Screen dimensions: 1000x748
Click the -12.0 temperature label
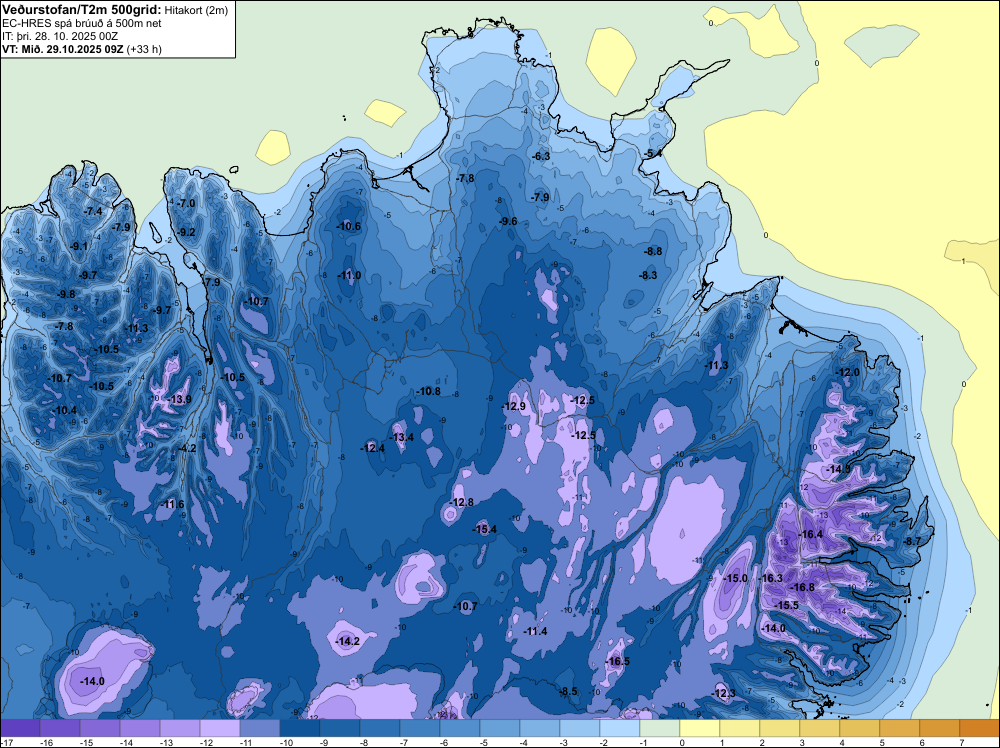[x=848, y=372]
